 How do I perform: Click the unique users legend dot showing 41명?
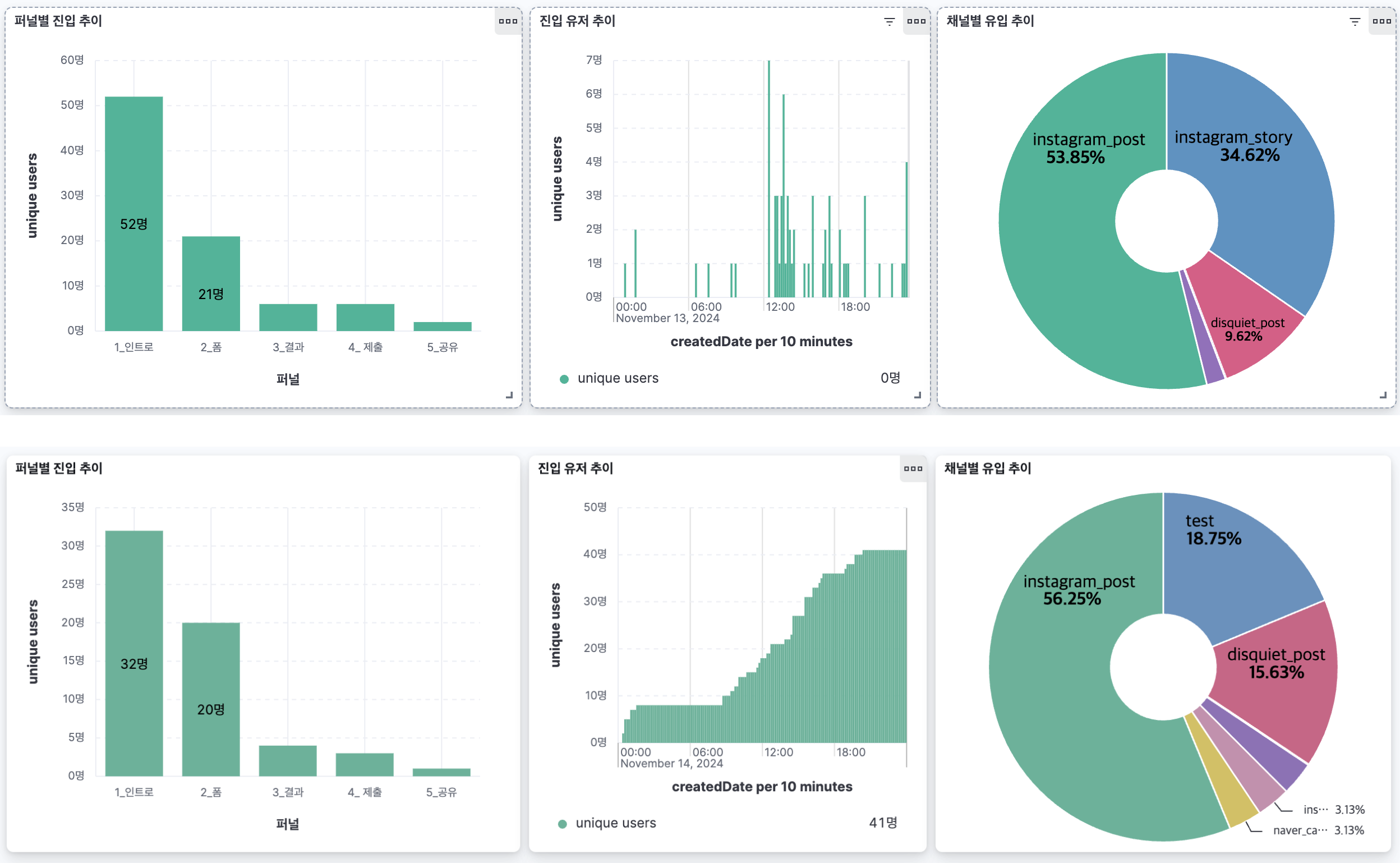click(x=563, y=824)
